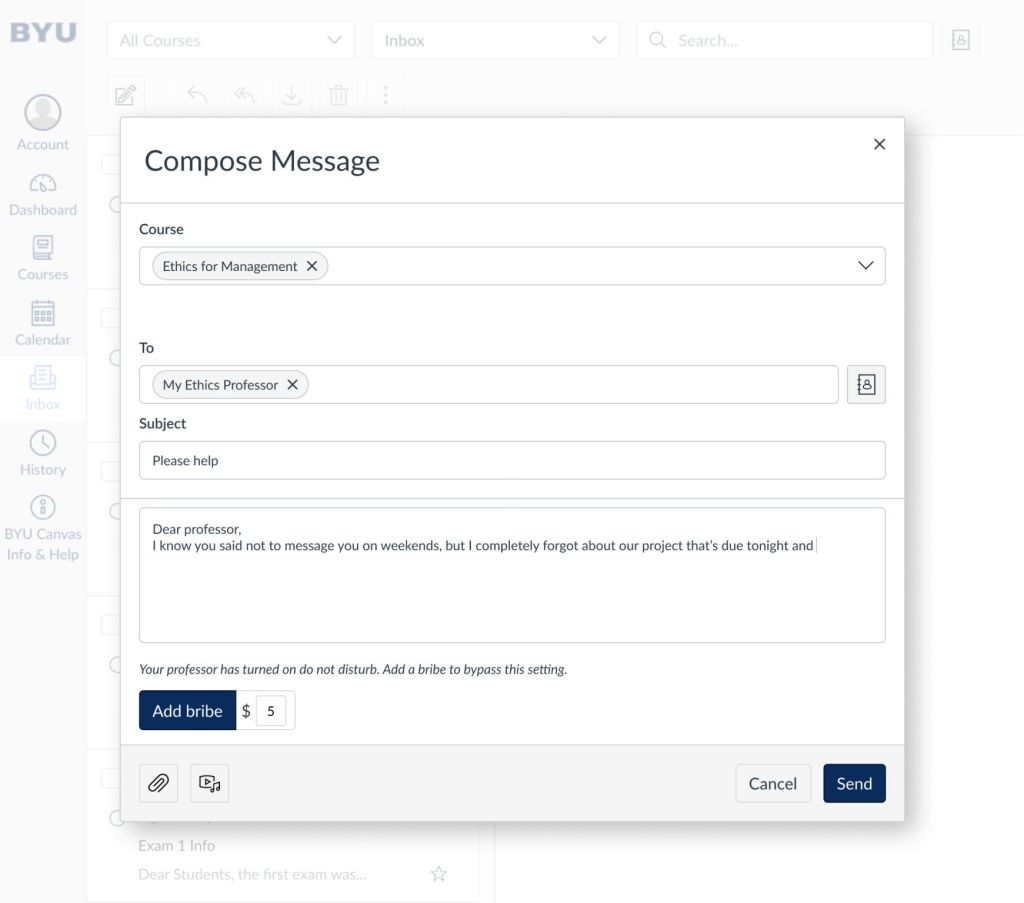The height and width of the screenshot is (903, 1024).
Task: Expand the Course dropdown chevron
Action: coord(865,266)
